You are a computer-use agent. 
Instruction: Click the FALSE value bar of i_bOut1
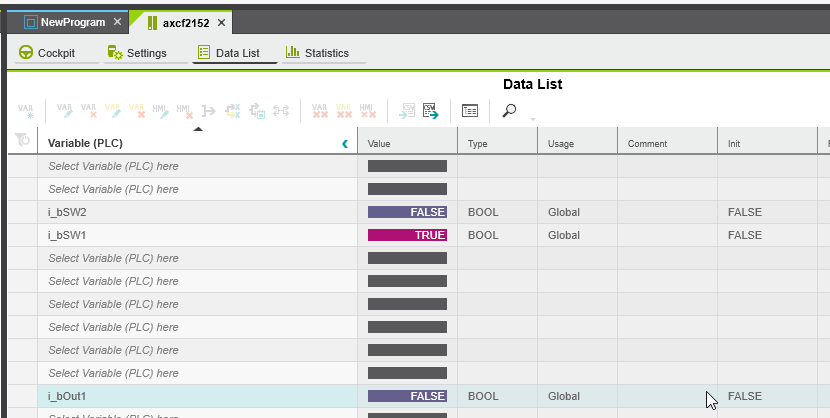(x=407, y=396)
